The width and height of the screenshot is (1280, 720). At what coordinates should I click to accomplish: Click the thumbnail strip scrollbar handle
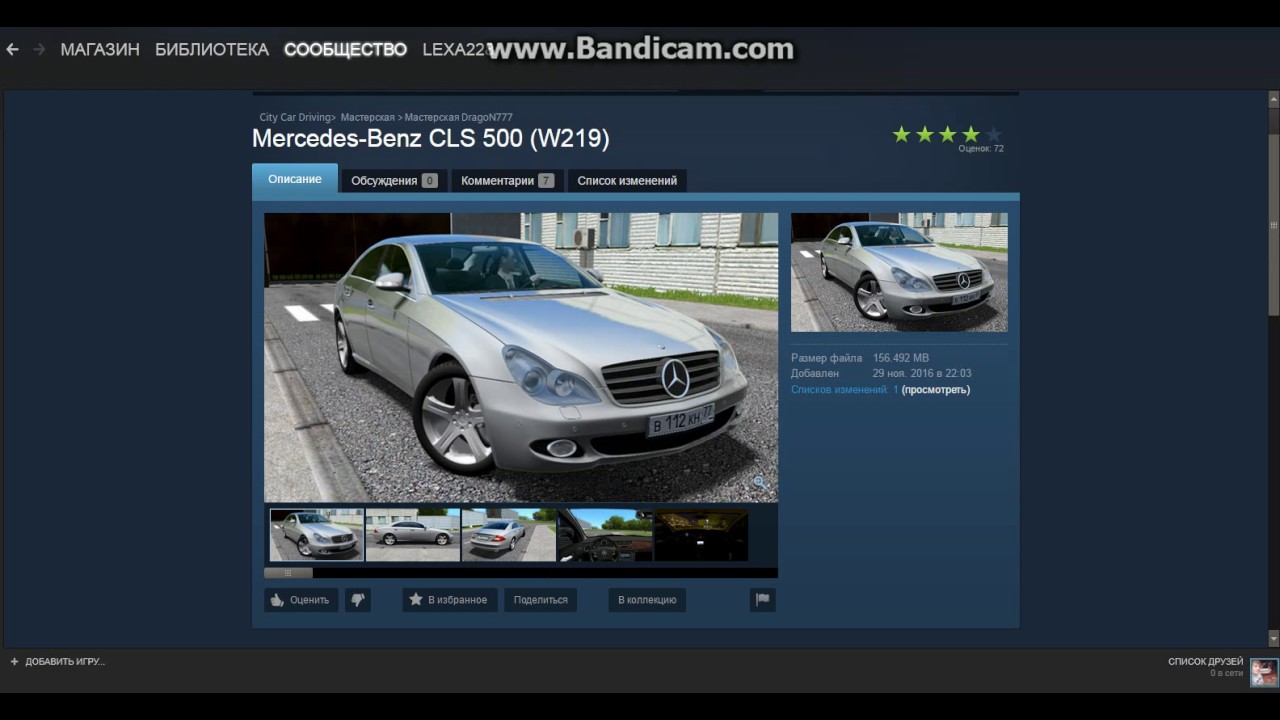(288, 573)
